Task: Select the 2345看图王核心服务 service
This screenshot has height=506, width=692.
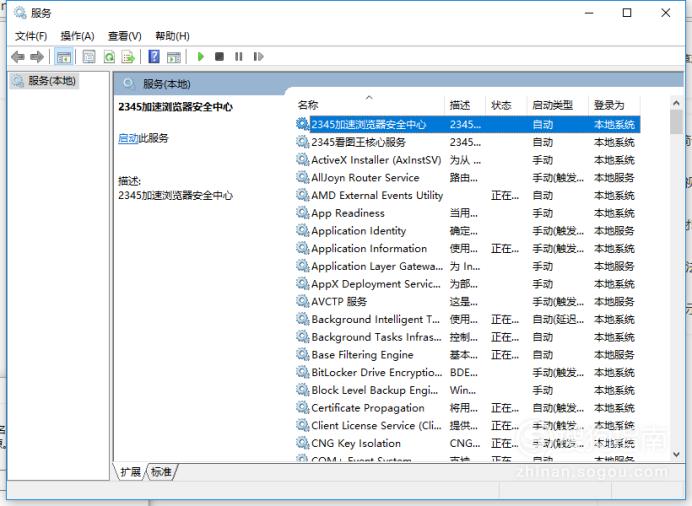Action: (x=467, y=142)
